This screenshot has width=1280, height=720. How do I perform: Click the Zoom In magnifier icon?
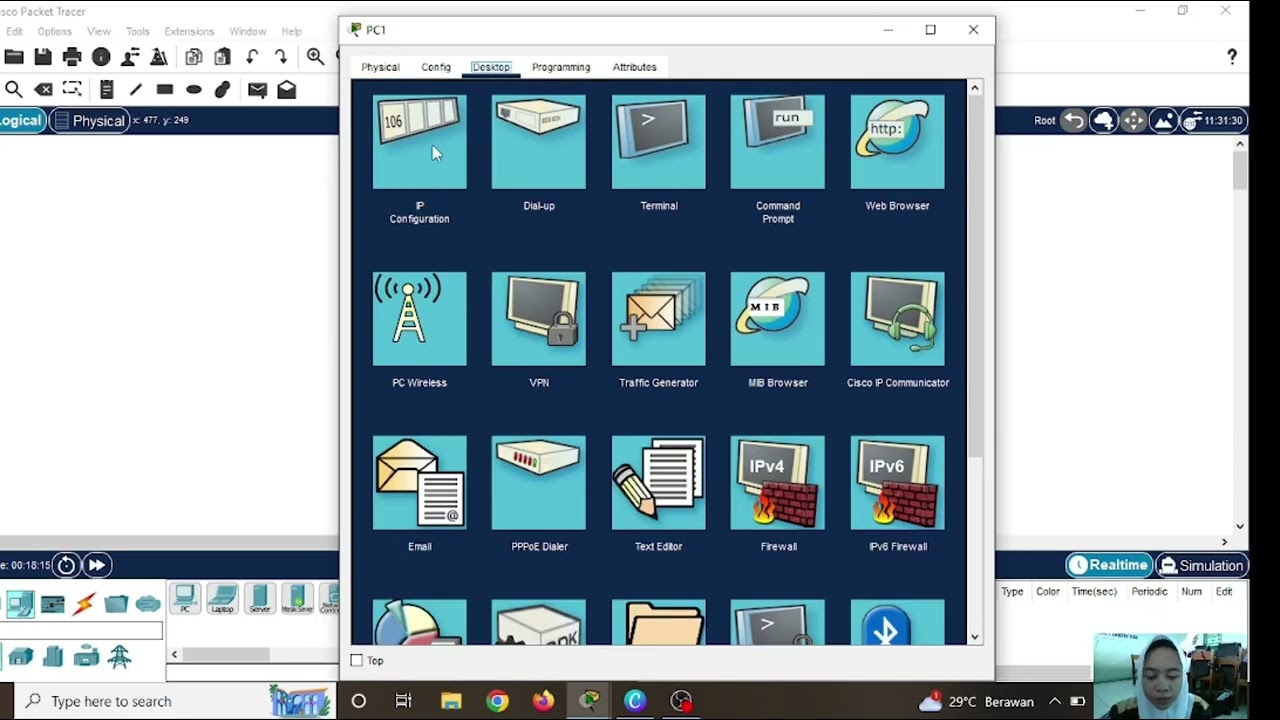(x=315, y=57)
